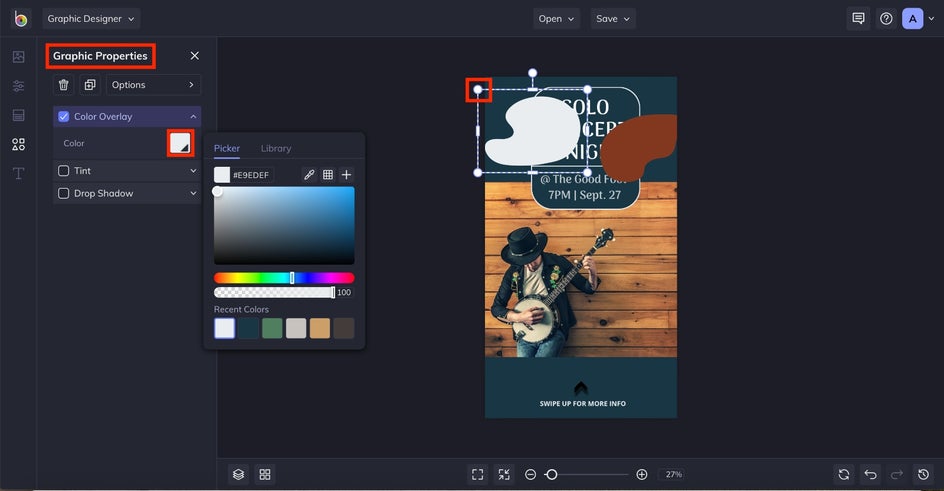Screen dimensions: 944x491
Task: Enable the Tint checkbox
Action: [64, 171]
